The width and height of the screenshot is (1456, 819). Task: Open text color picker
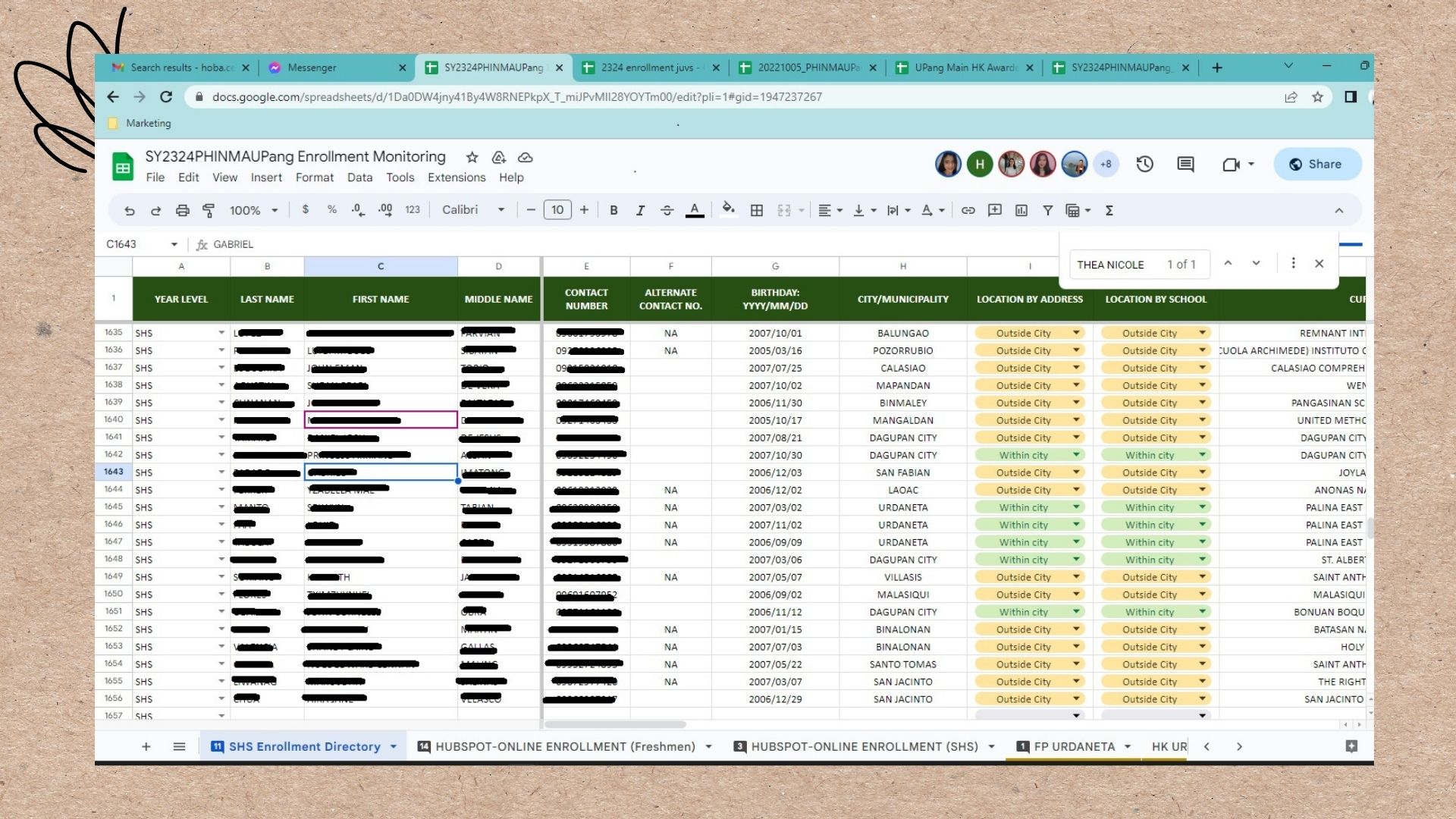695,210
